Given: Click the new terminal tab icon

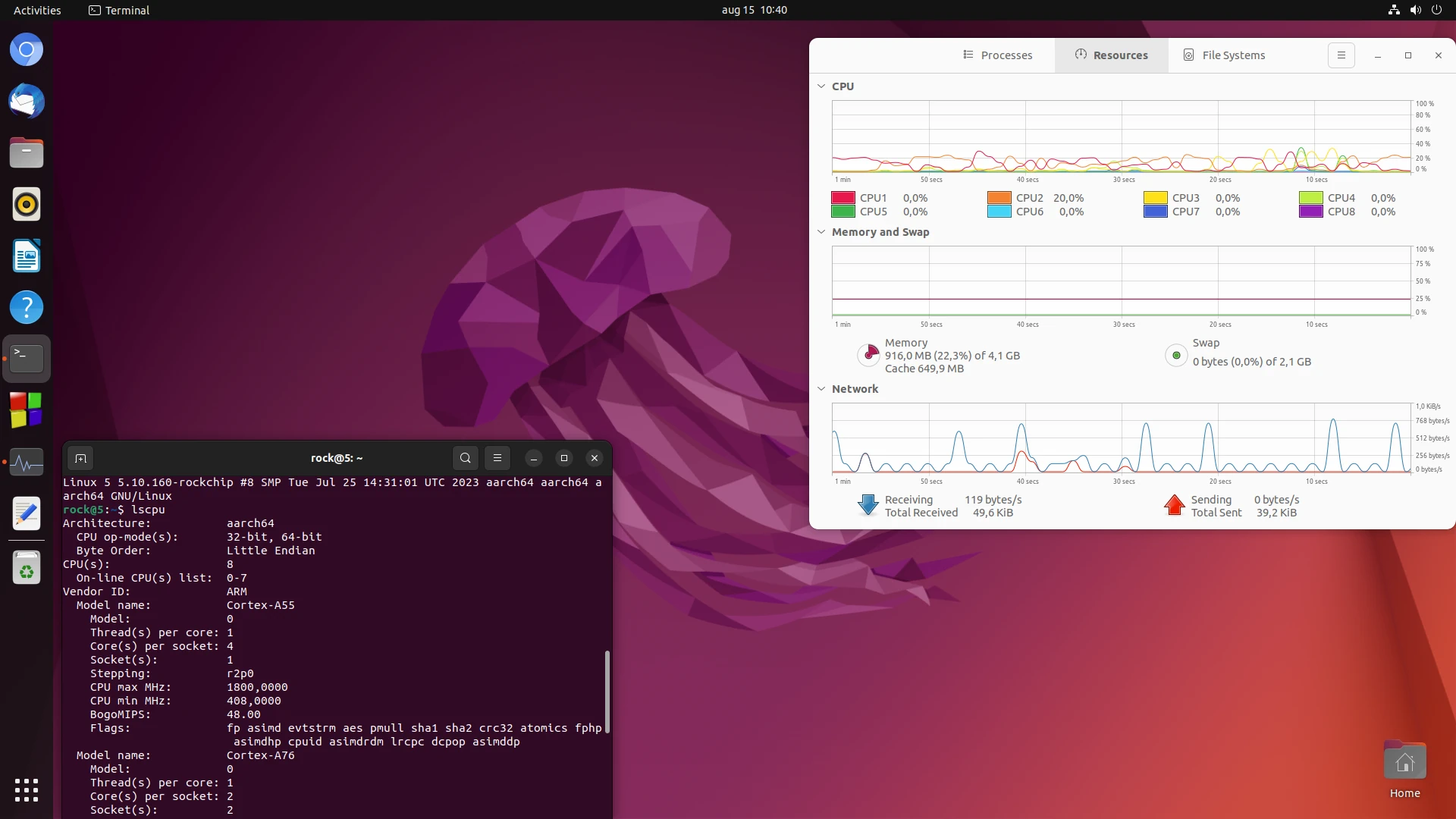Looking at the screenshot, I should tap(80, 458).
